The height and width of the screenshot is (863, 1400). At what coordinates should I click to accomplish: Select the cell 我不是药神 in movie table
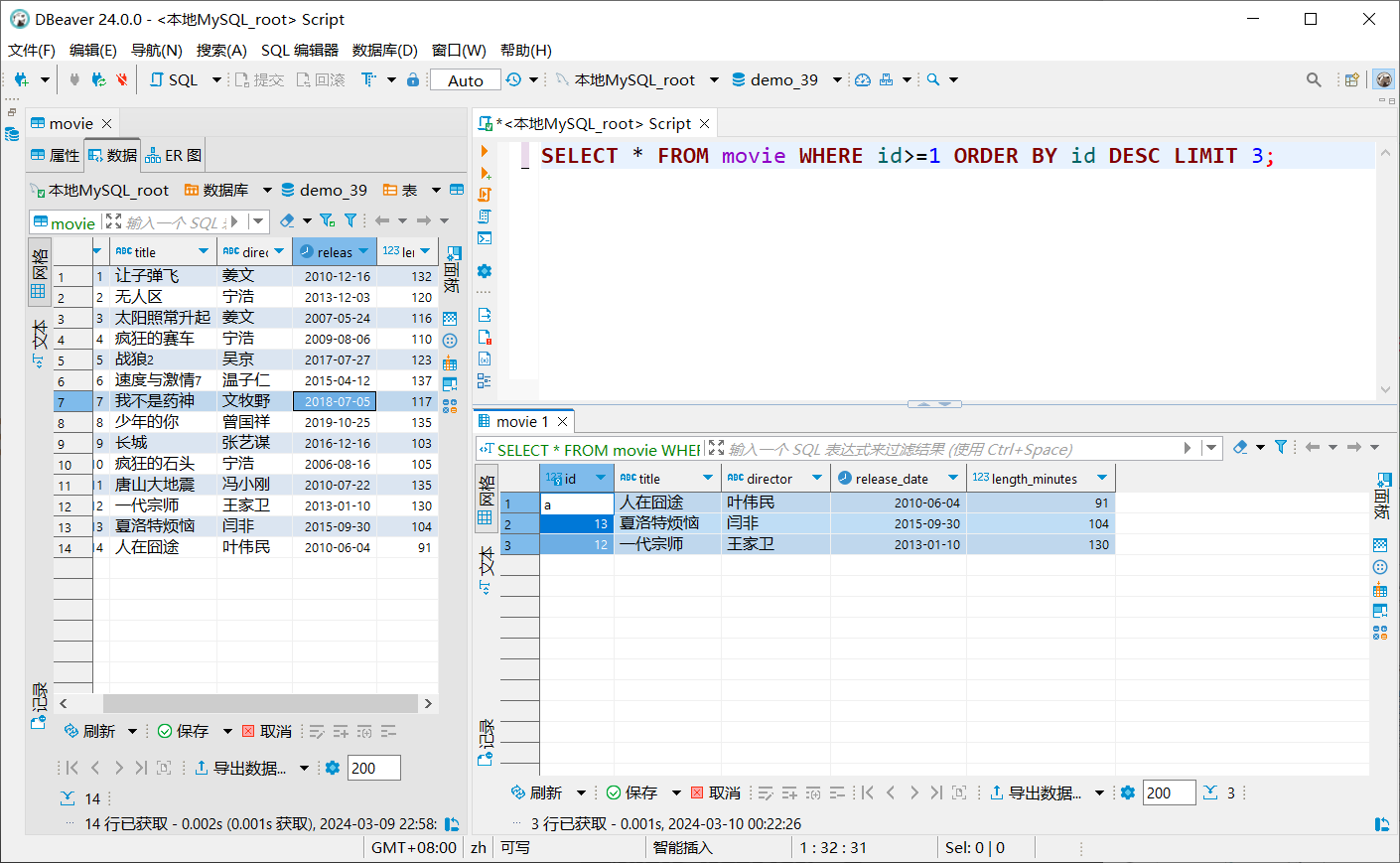[164, 401]
